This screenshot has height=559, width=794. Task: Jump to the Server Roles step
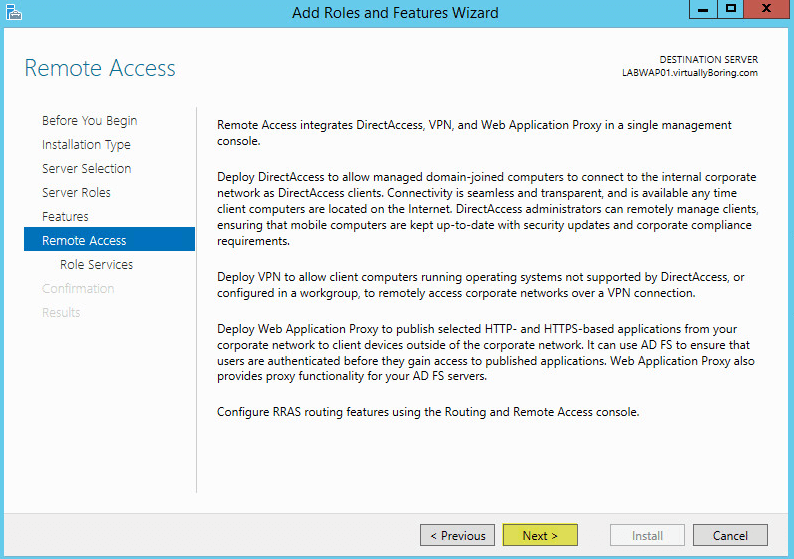pyautogui.click(x=76, y=192)
